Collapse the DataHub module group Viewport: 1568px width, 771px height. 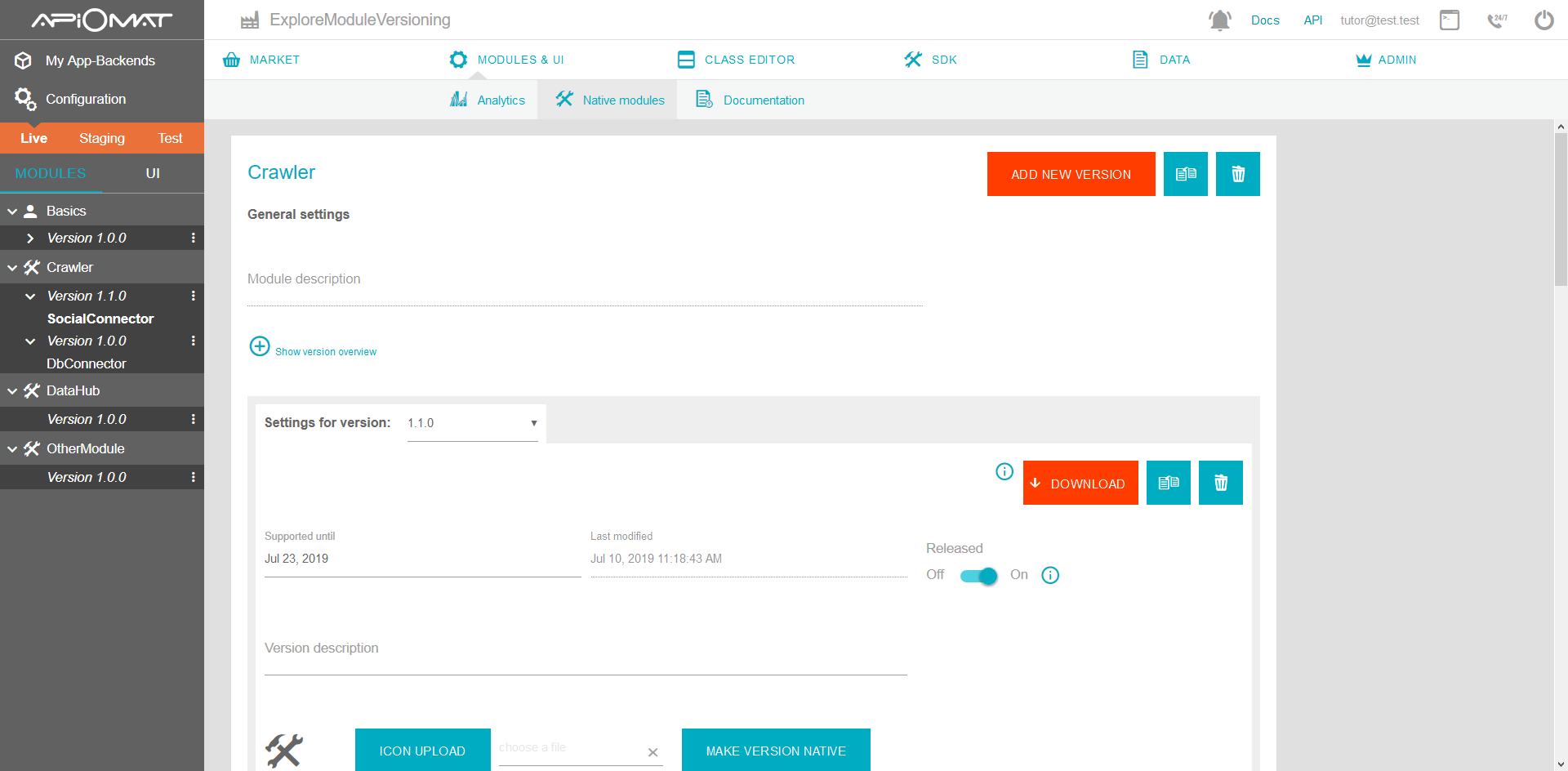pos(12,391)
